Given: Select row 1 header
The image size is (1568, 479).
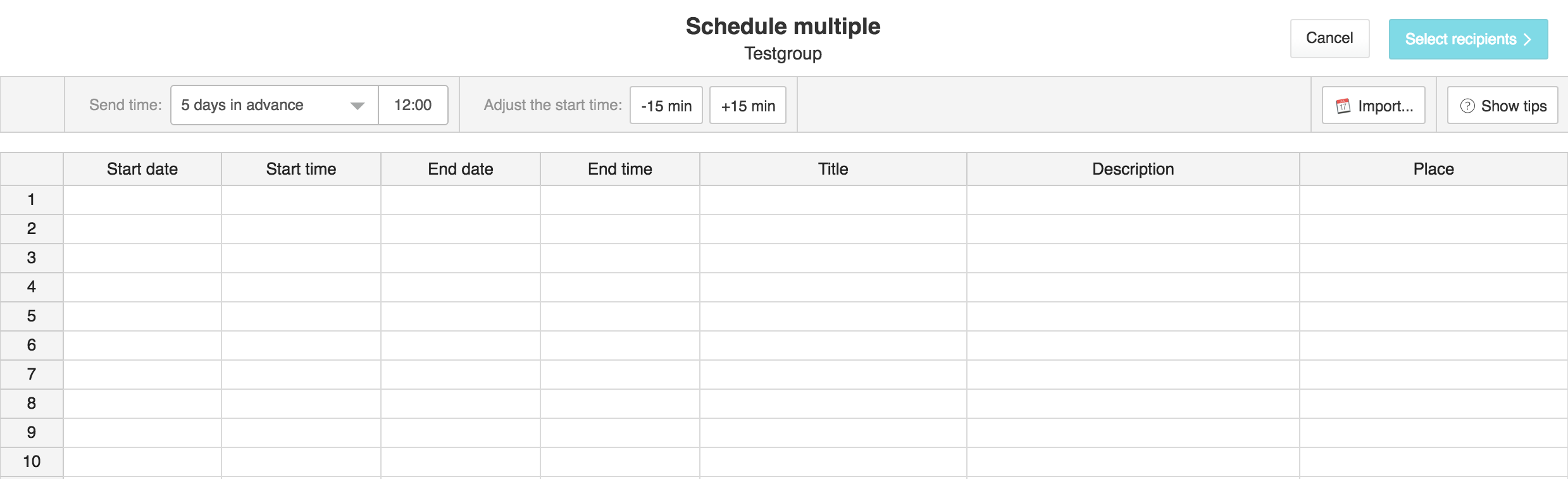Looking at the screenshot, I should [32, 200].
